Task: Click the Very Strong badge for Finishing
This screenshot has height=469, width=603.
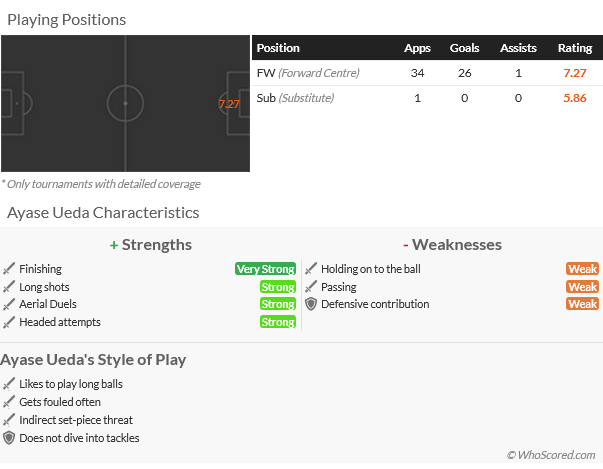Action: coord(265,269)
